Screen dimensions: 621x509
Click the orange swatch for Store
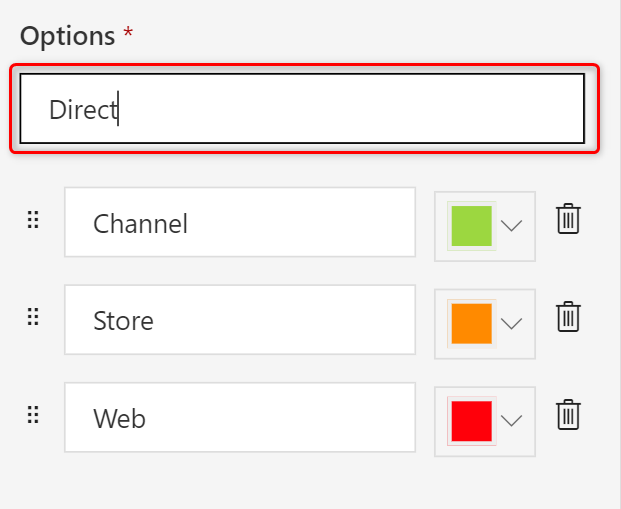click(x=471, y=323)
